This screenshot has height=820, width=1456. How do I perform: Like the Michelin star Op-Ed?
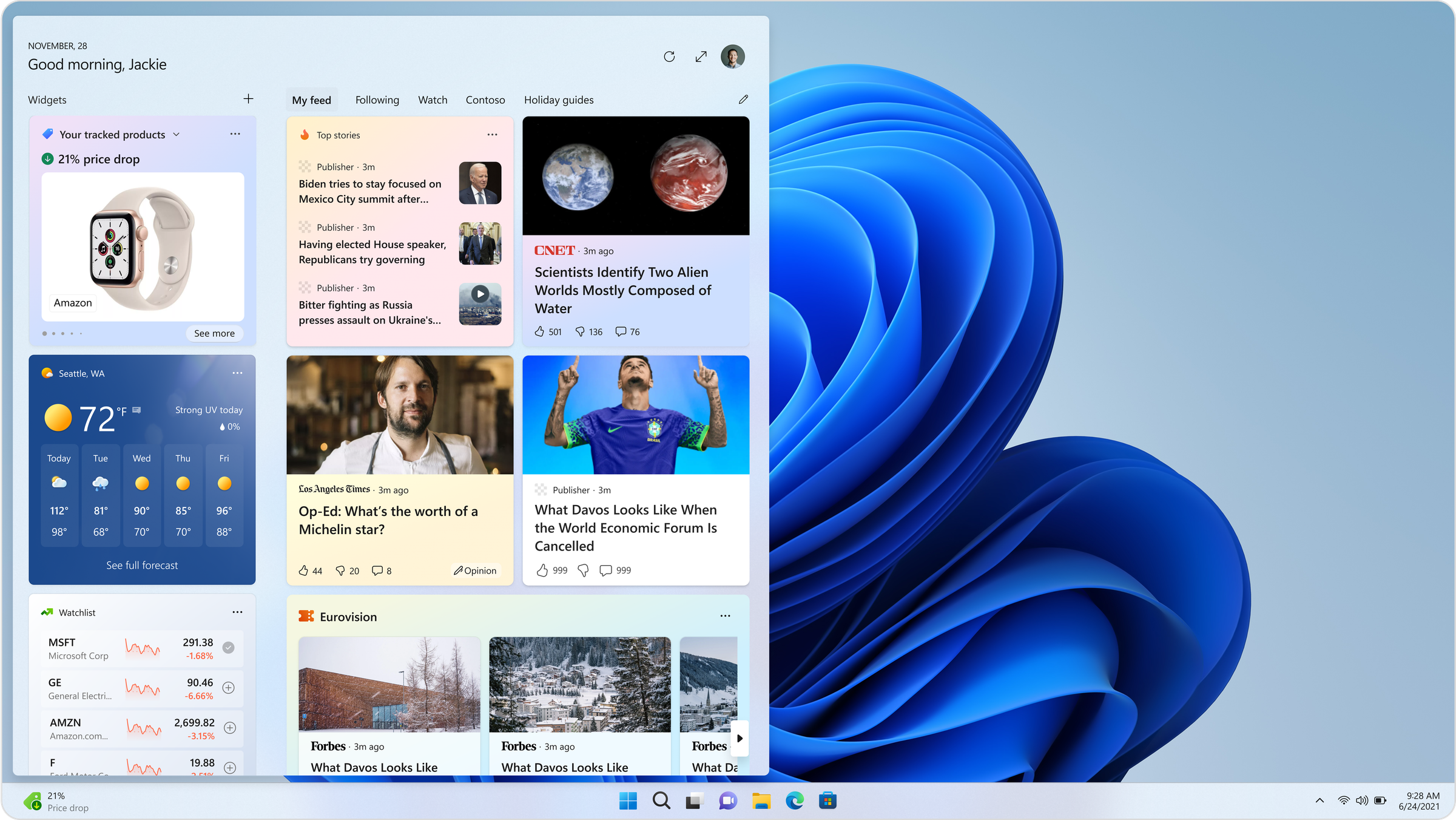(x=303, y=571)
